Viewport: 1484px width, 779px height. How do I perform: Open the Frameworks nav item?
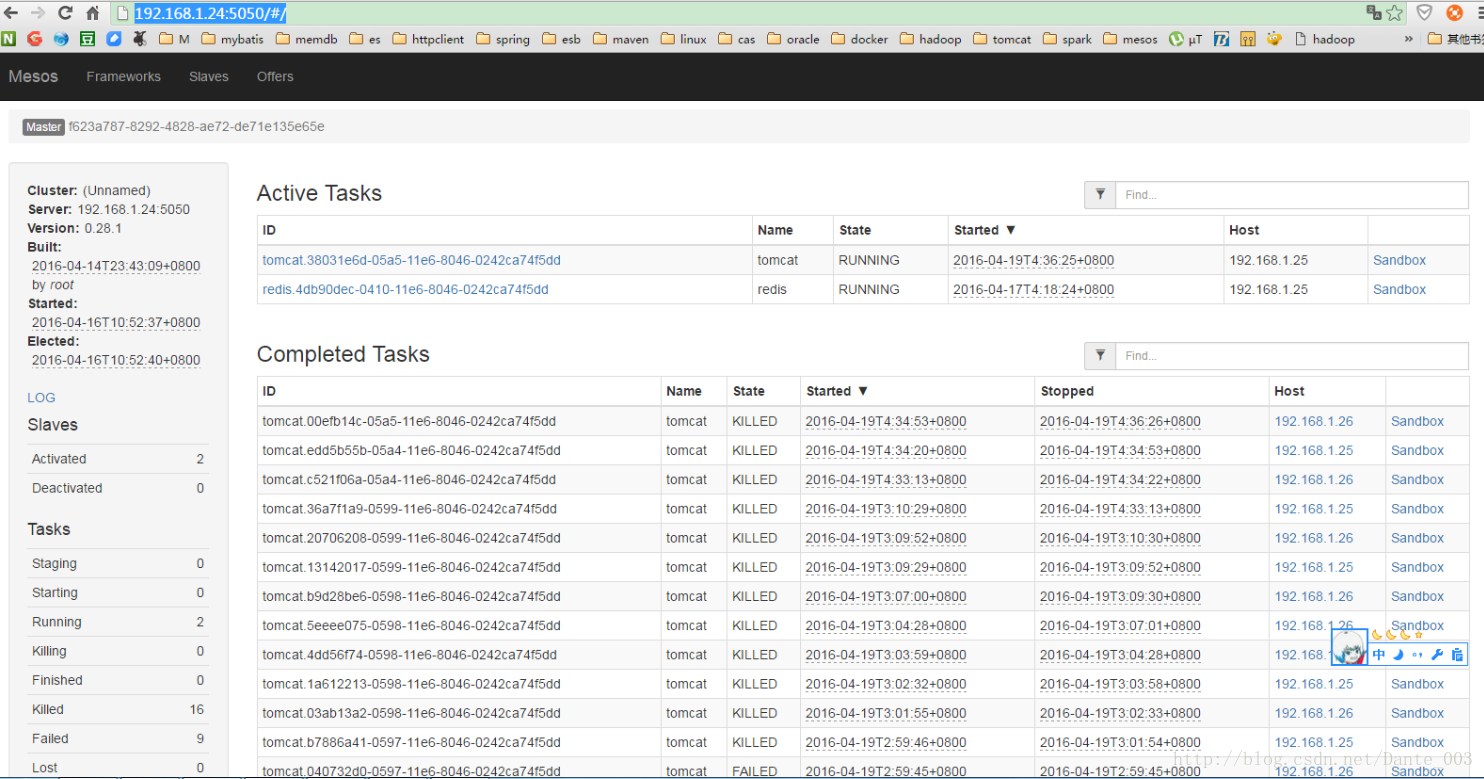[124, 76]
